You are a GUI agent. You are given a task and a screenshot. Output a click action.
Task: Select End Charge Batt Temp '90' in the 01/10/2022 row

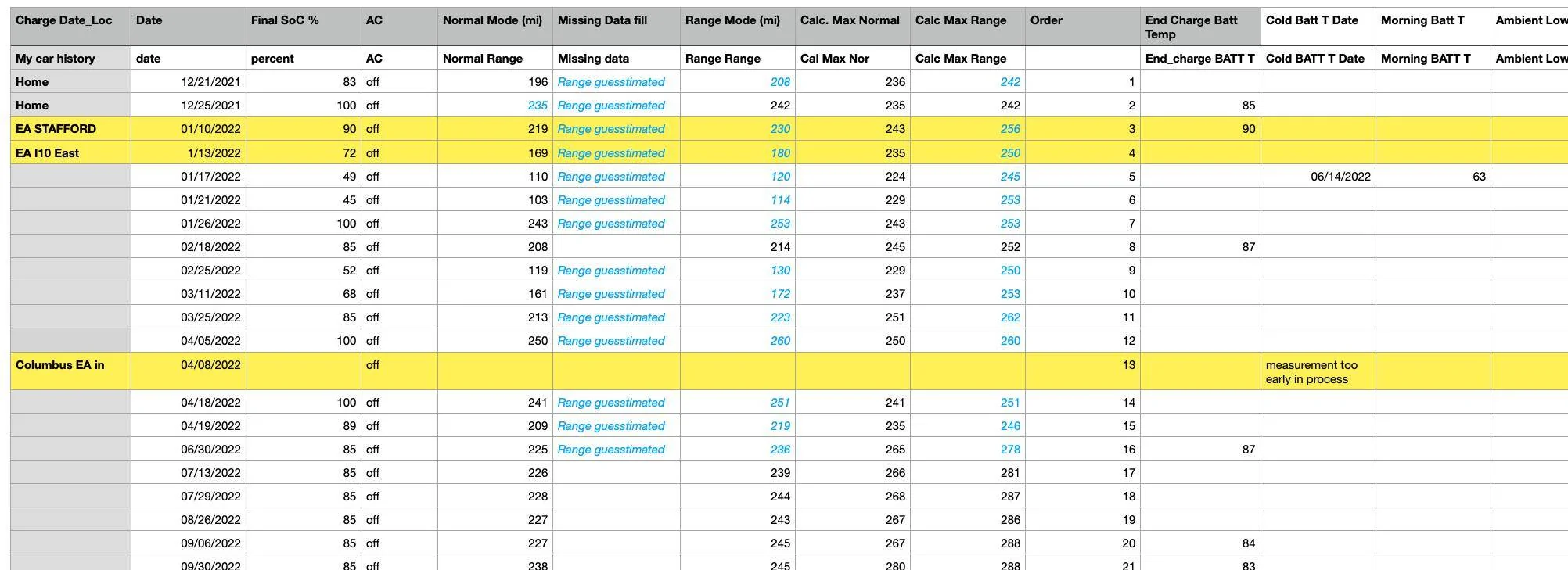pos(1200,129)
